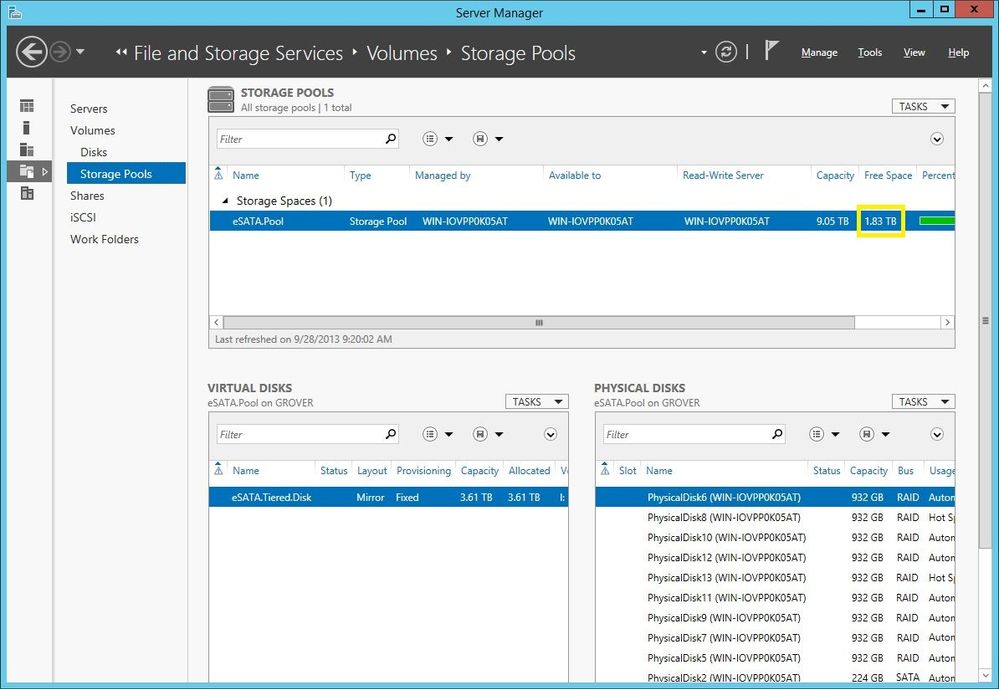The height and width of the screenshot is (689, 999).
Task: Open the Physical Disks TASKS dropdown
Action: tap(923, 402)
